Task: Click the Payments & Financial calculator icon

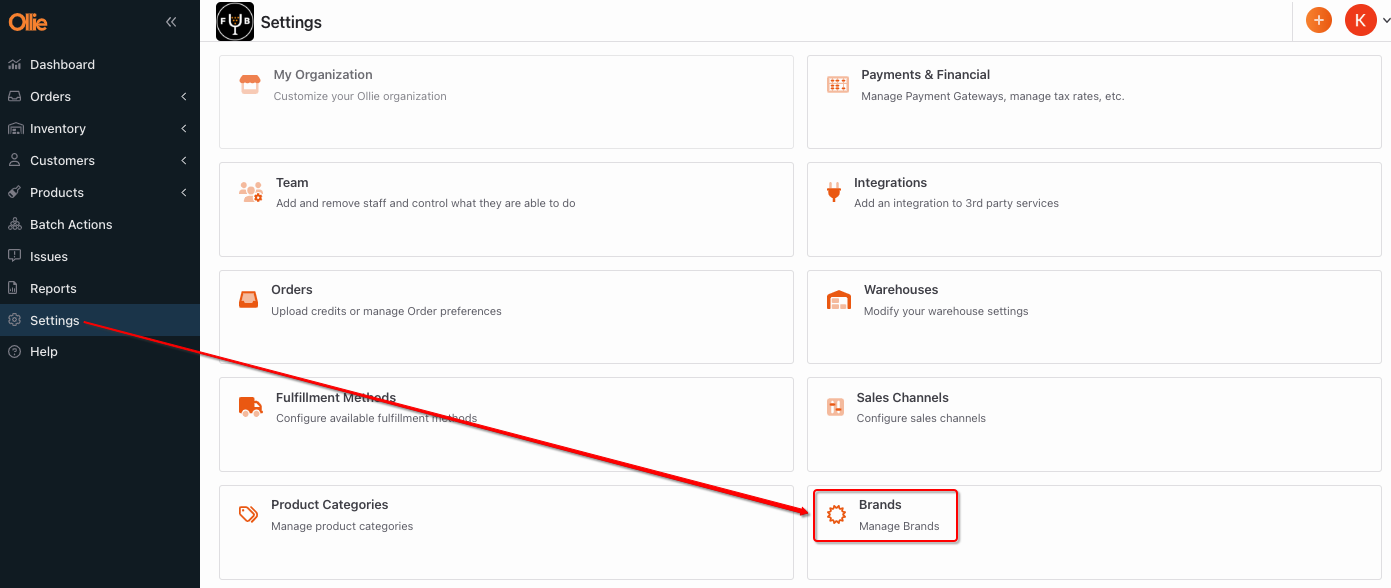Action: [838, 84]
